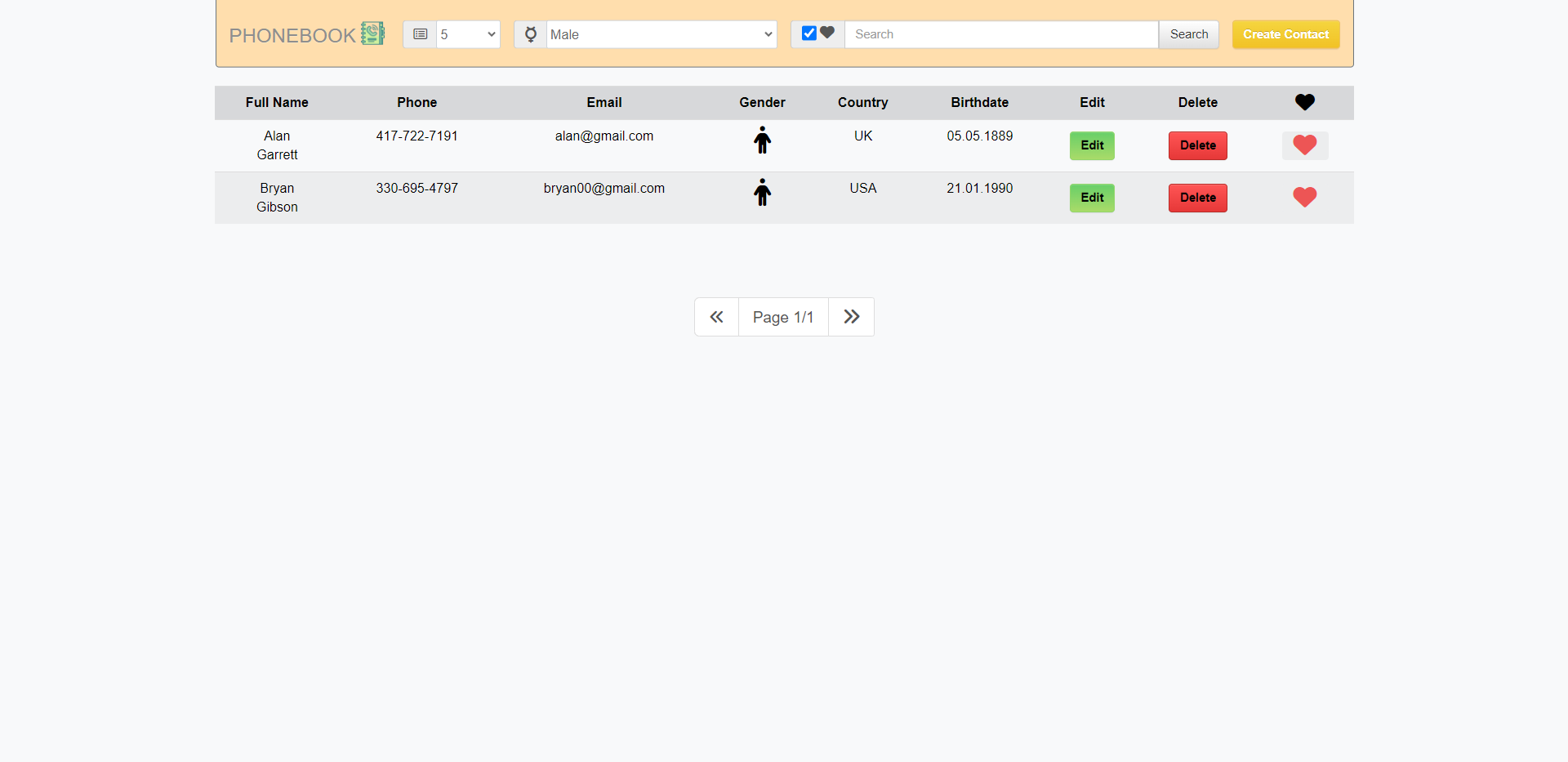
Task: Open the page size dropdown showing 5
Action: point(467,34)
